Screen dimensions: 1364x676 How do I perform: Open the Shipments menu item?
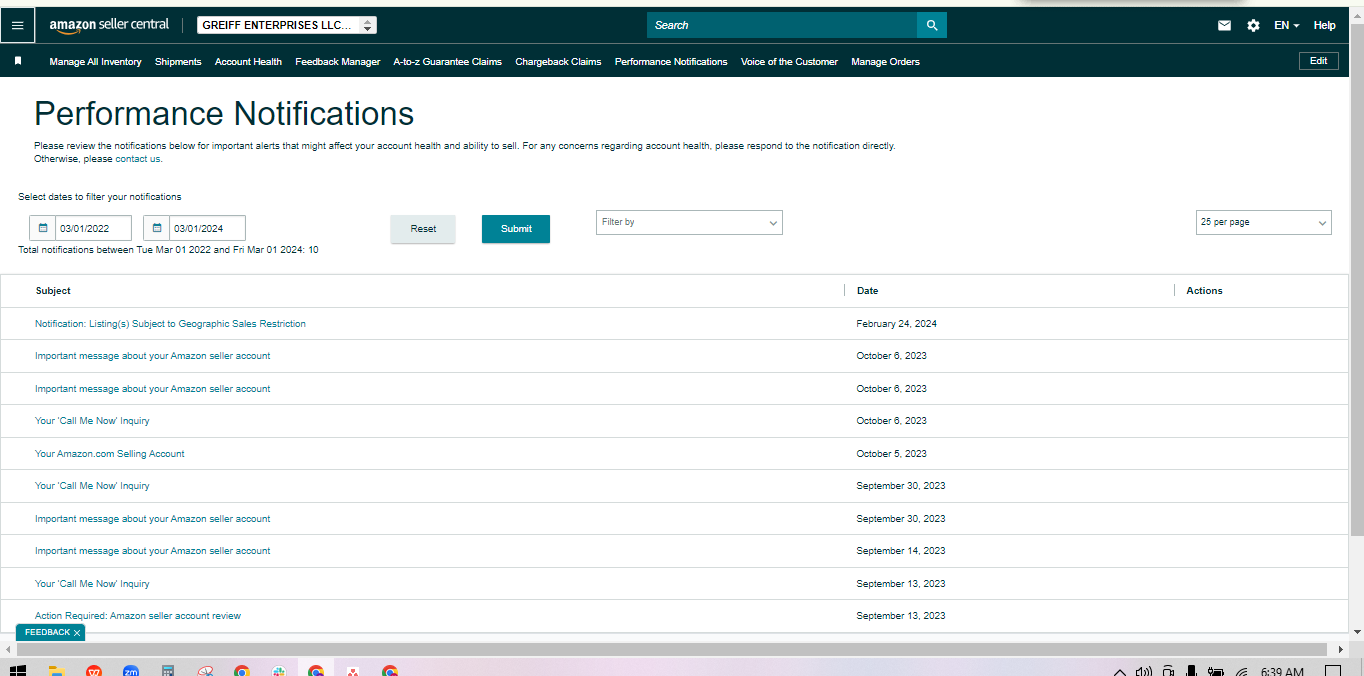(x=178, y=62)
